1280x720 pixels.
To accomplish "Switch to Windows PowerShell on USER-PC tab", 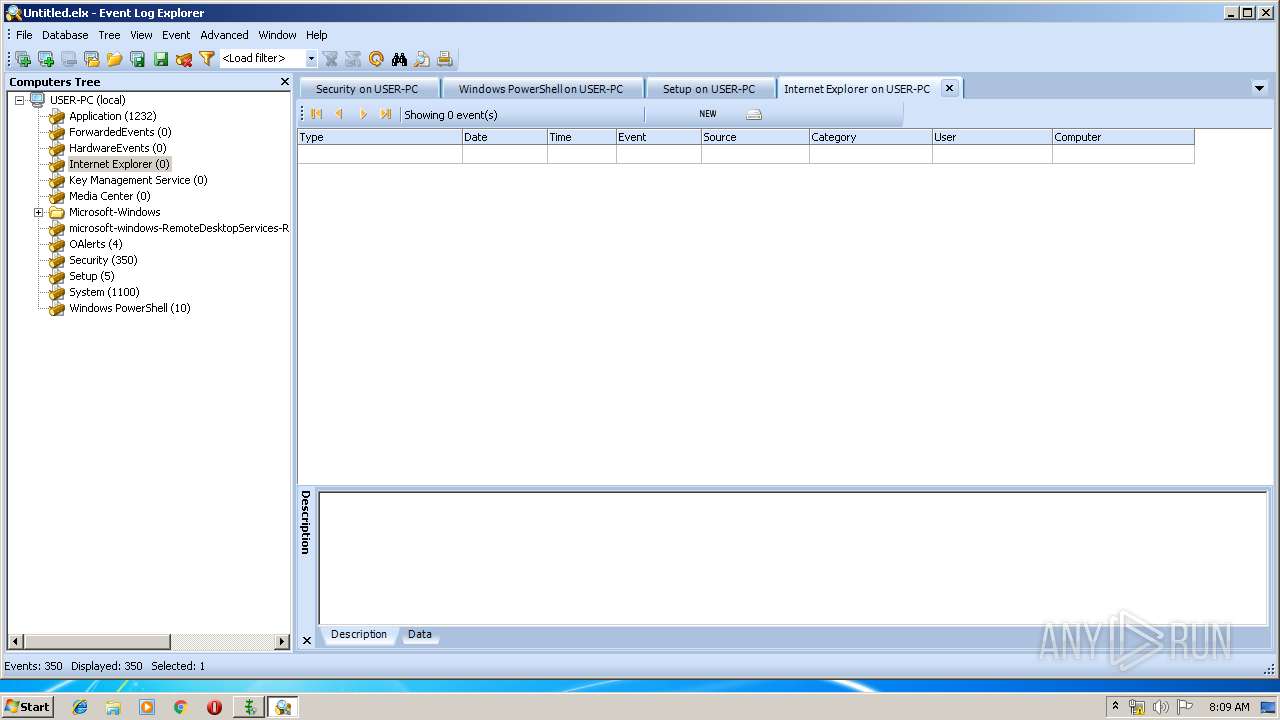I will point(541,89).
